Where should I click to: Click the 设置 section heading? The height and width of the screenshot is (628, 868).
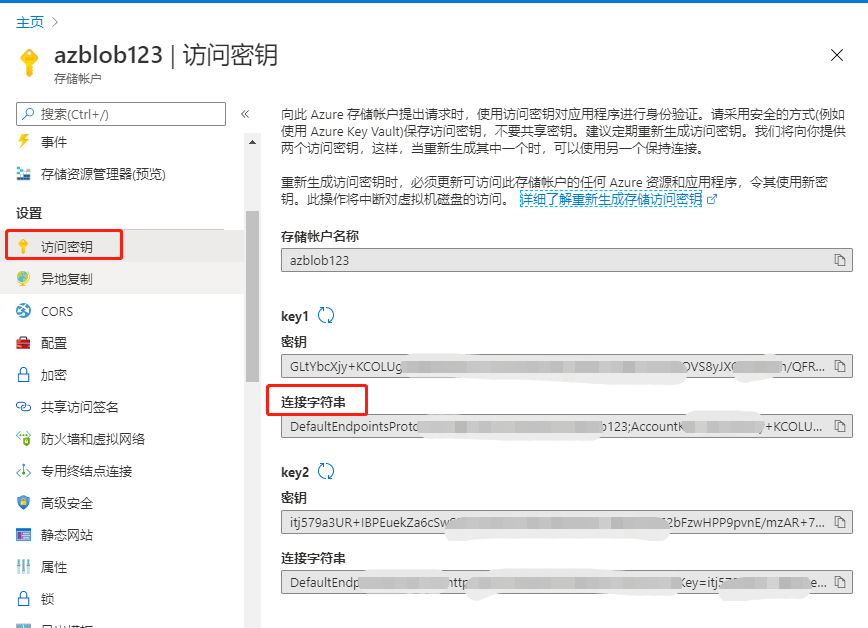pyautogui.click(x=29, y=213)
